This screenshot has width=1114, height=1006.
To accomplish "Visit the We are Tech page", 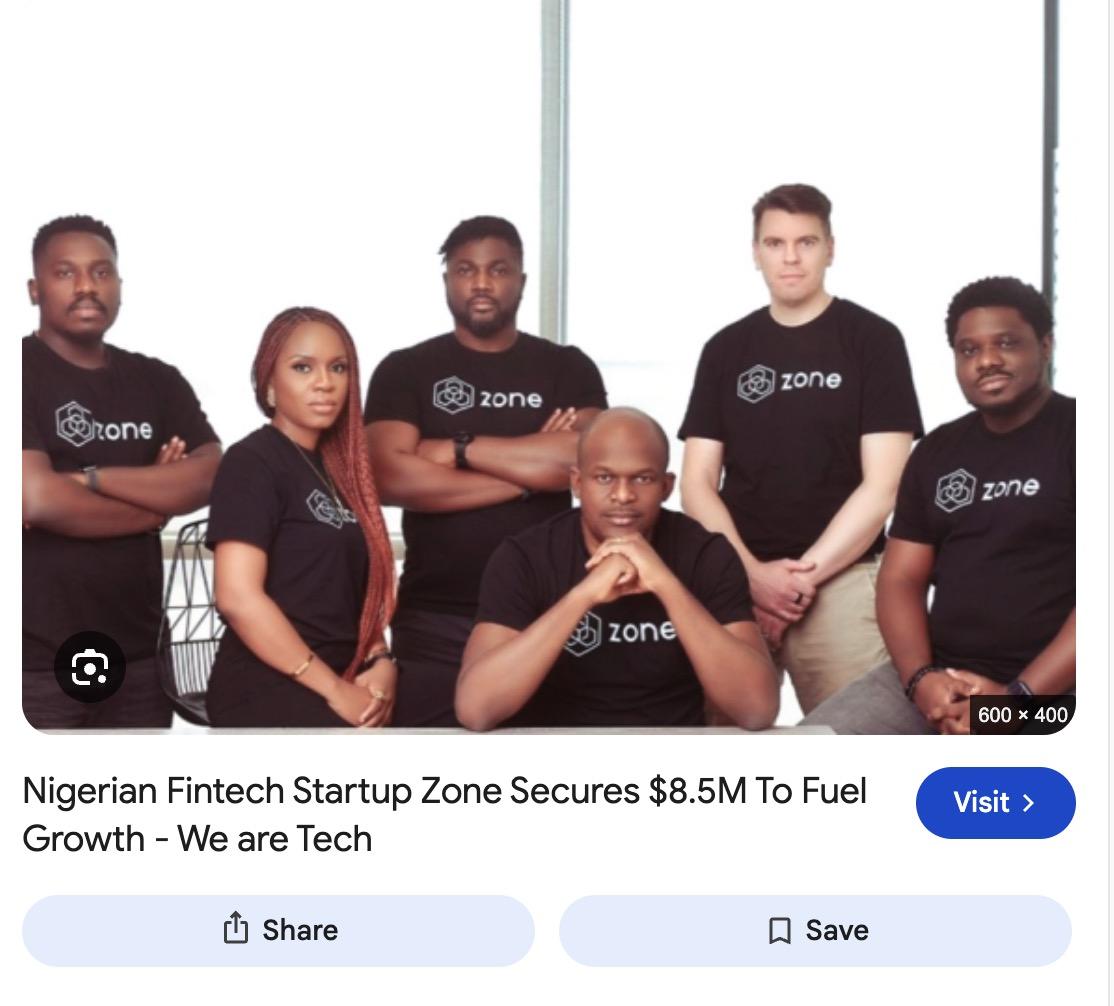I will pos(995,803).
